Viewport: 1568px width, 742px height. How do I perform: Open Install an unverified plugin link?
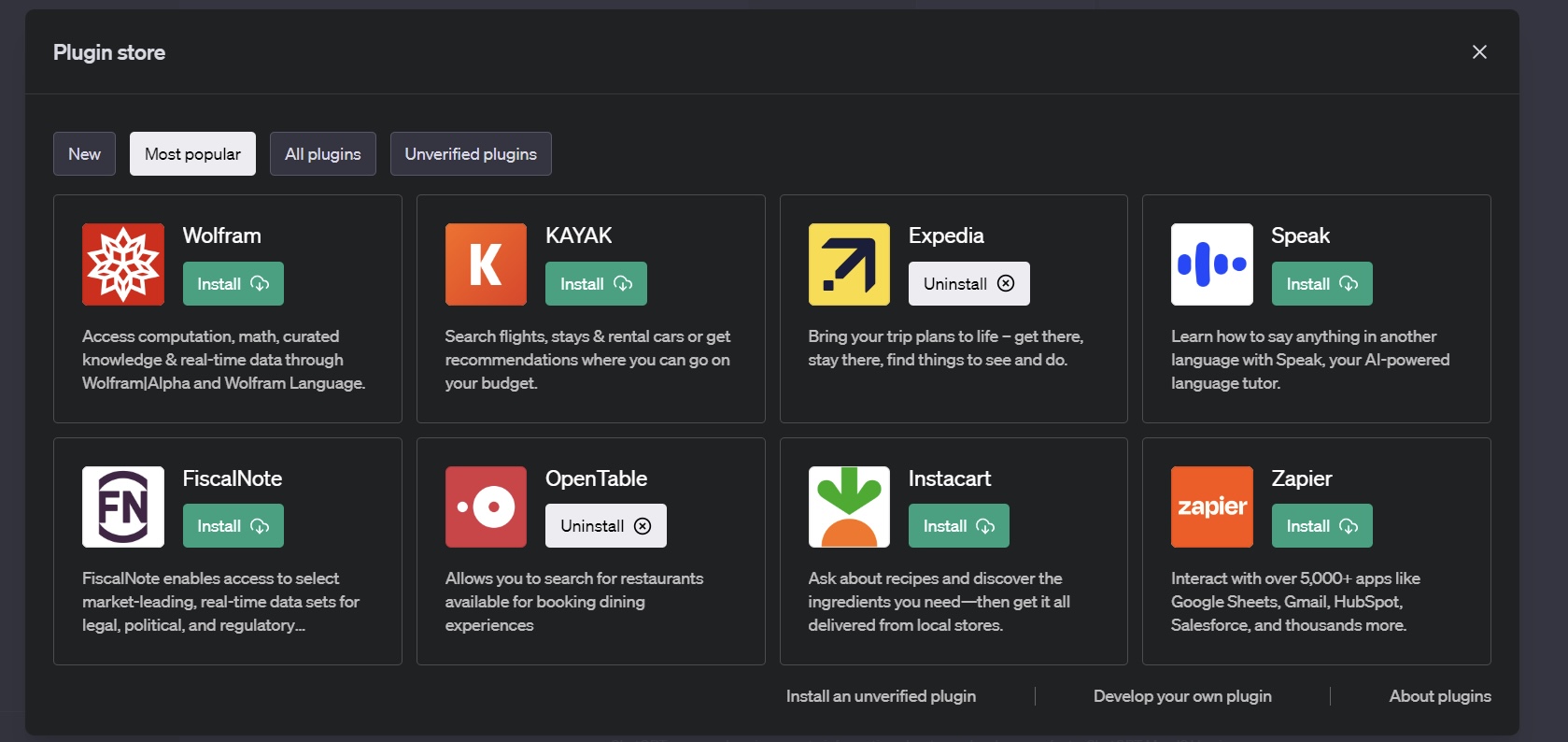881,696
